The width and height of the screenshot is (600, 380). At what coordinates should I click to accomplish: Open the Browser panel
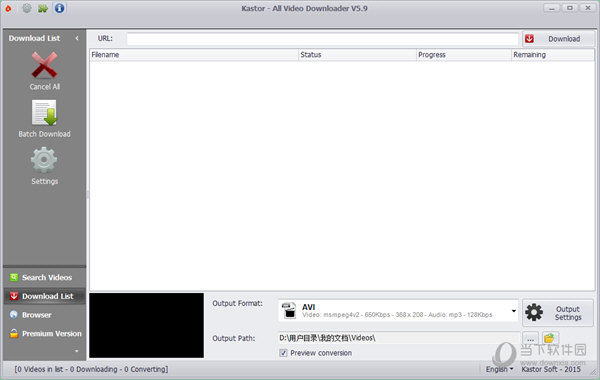(44, 315)
